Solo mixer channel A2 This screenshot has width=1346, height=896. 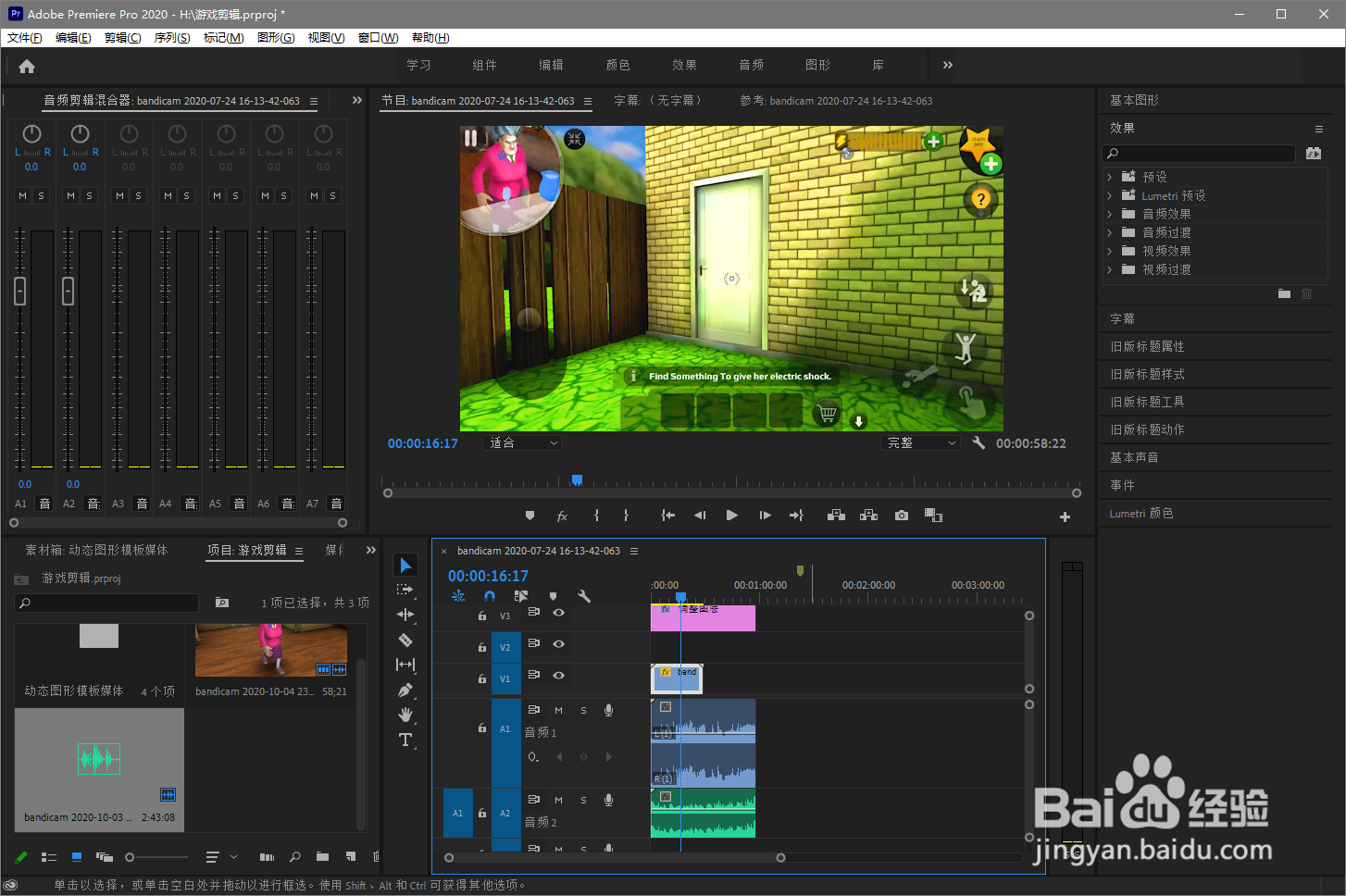point(89,195)
